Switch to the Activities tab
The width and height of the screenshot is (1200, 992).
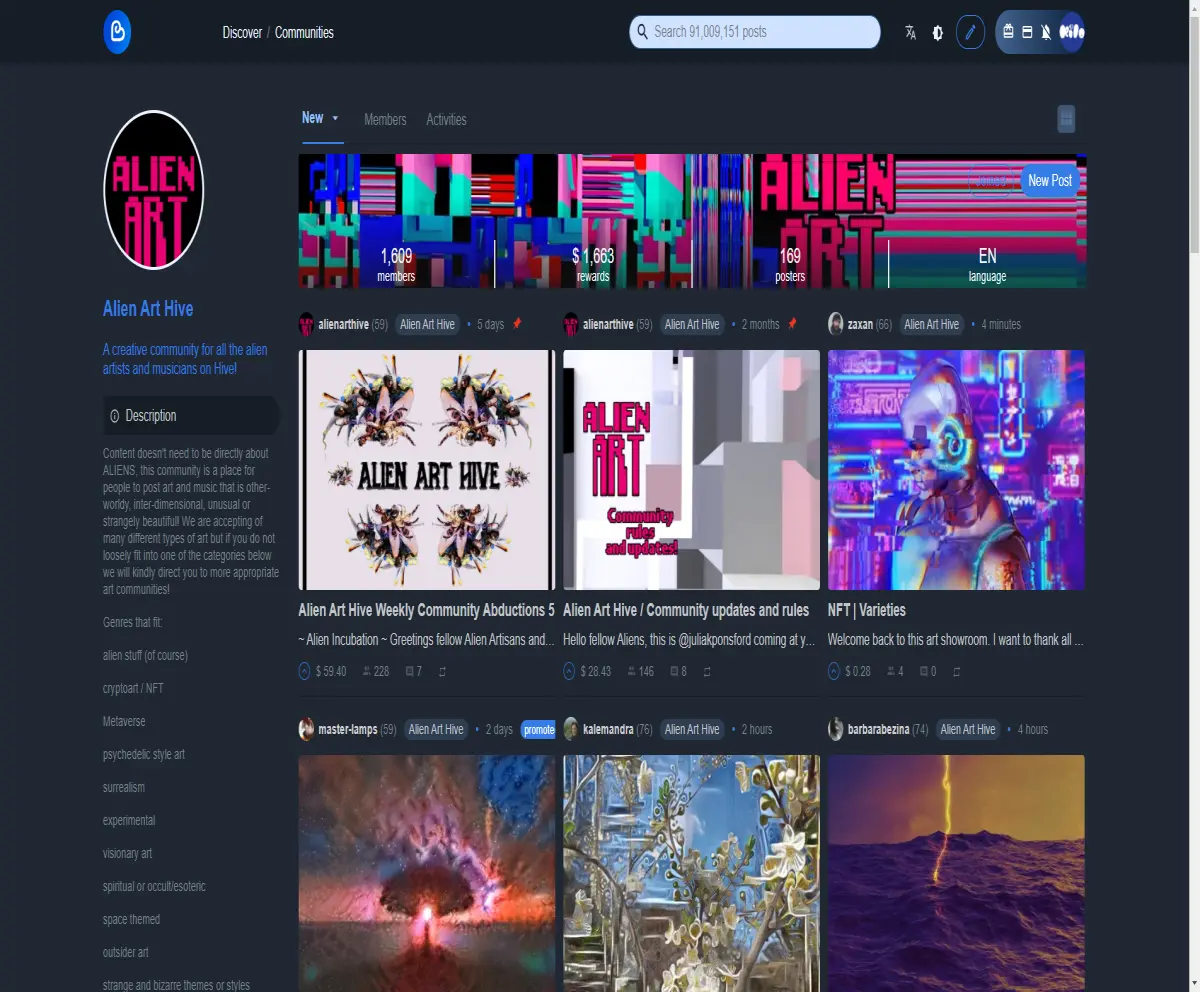pos(446,119)
